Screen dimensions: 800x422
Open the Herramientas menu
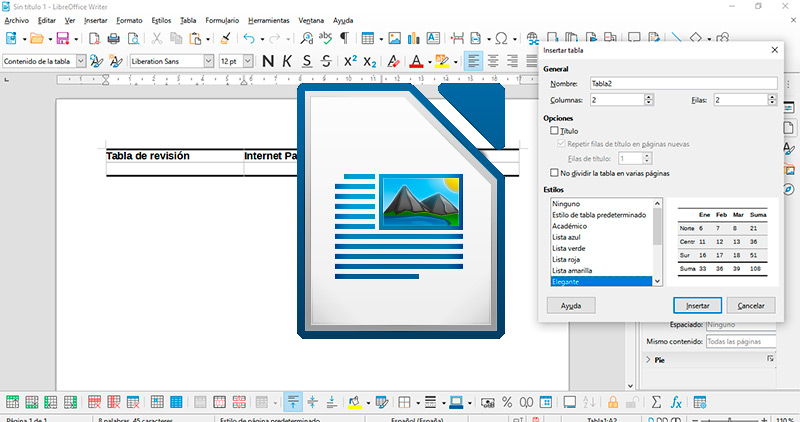[x=269, y=20]
